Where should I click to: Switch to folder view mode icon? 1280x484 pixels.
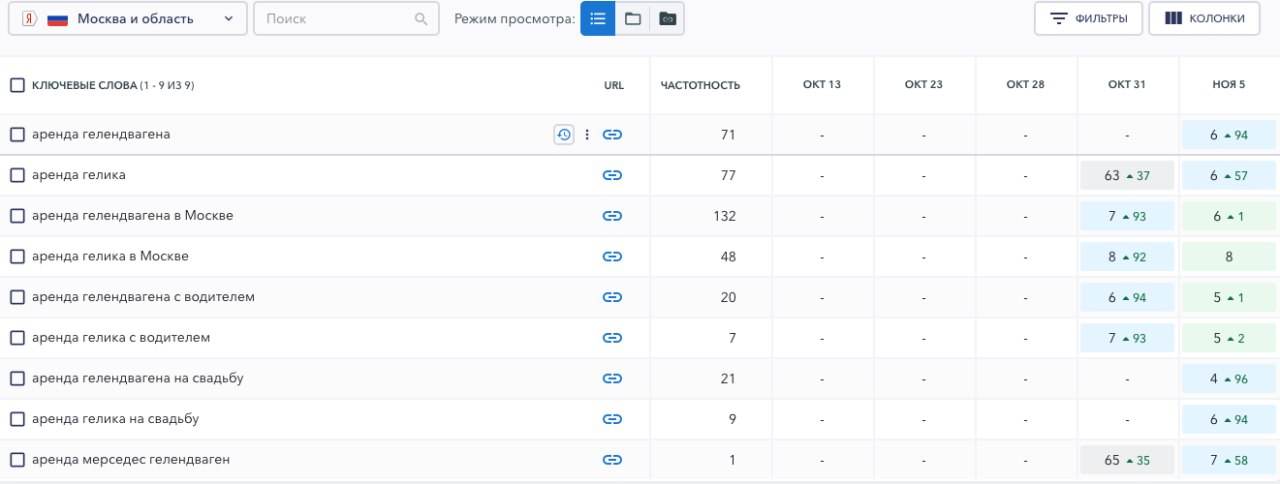(632, 18)
